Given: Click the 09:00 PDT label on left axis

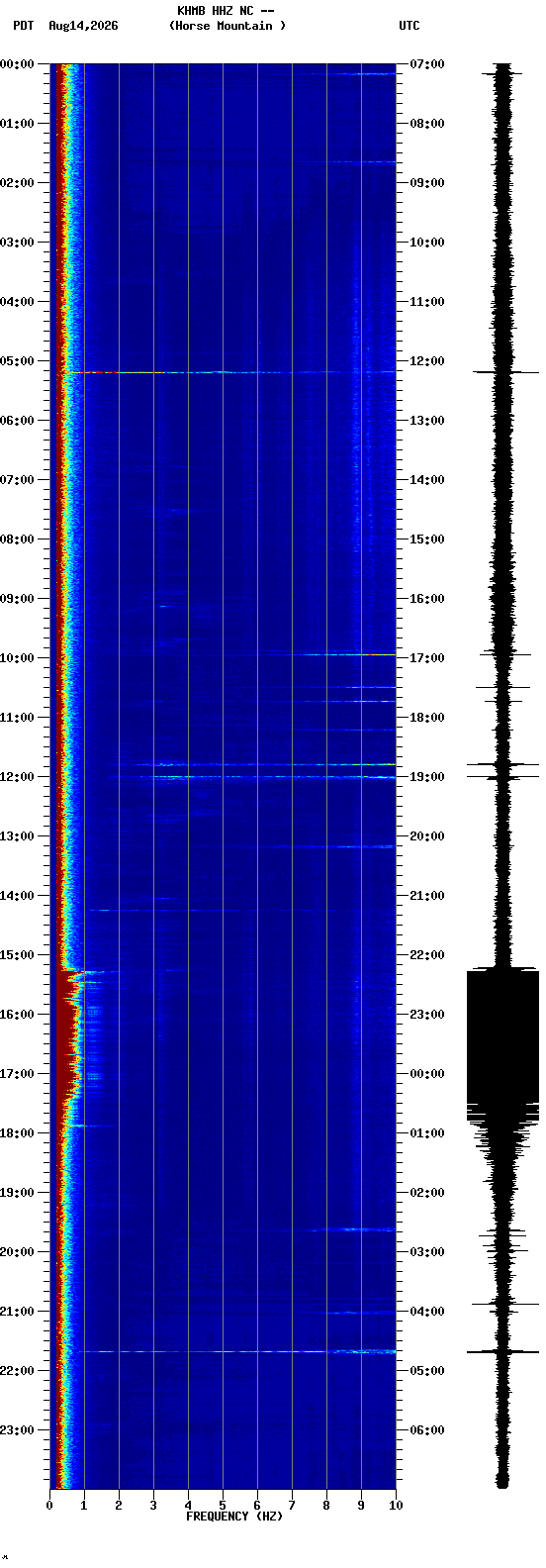Looking at the screenshot, I should (x=18, y=599).
